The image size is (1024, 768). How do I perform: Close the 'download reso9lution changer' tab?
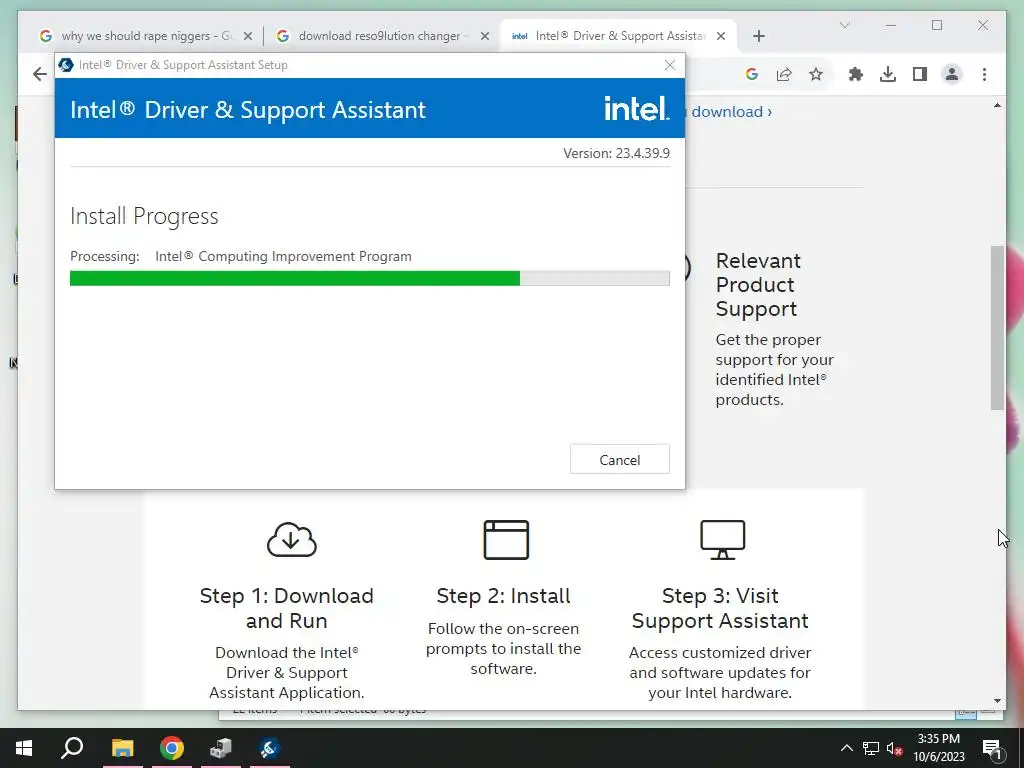pyautogui.click(x=485, y=37)
